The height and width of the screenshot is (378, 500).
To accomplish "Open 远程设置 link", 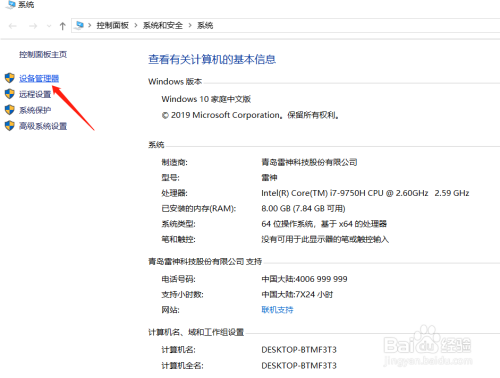I will click(x=35, y=94).
